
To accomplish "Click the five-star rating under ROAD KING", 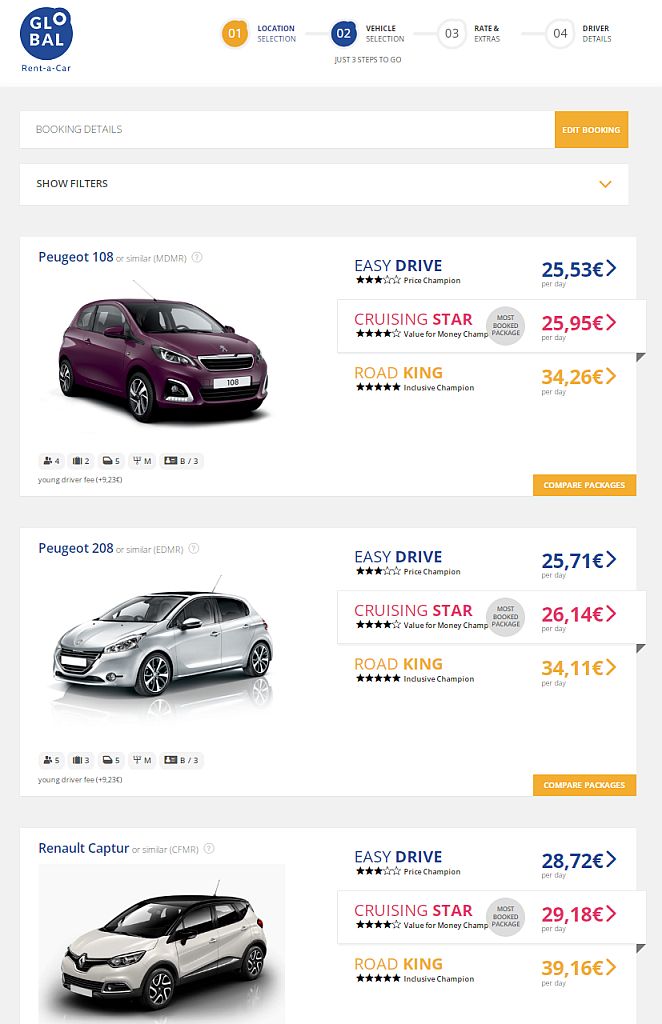I will coord(377,388).
